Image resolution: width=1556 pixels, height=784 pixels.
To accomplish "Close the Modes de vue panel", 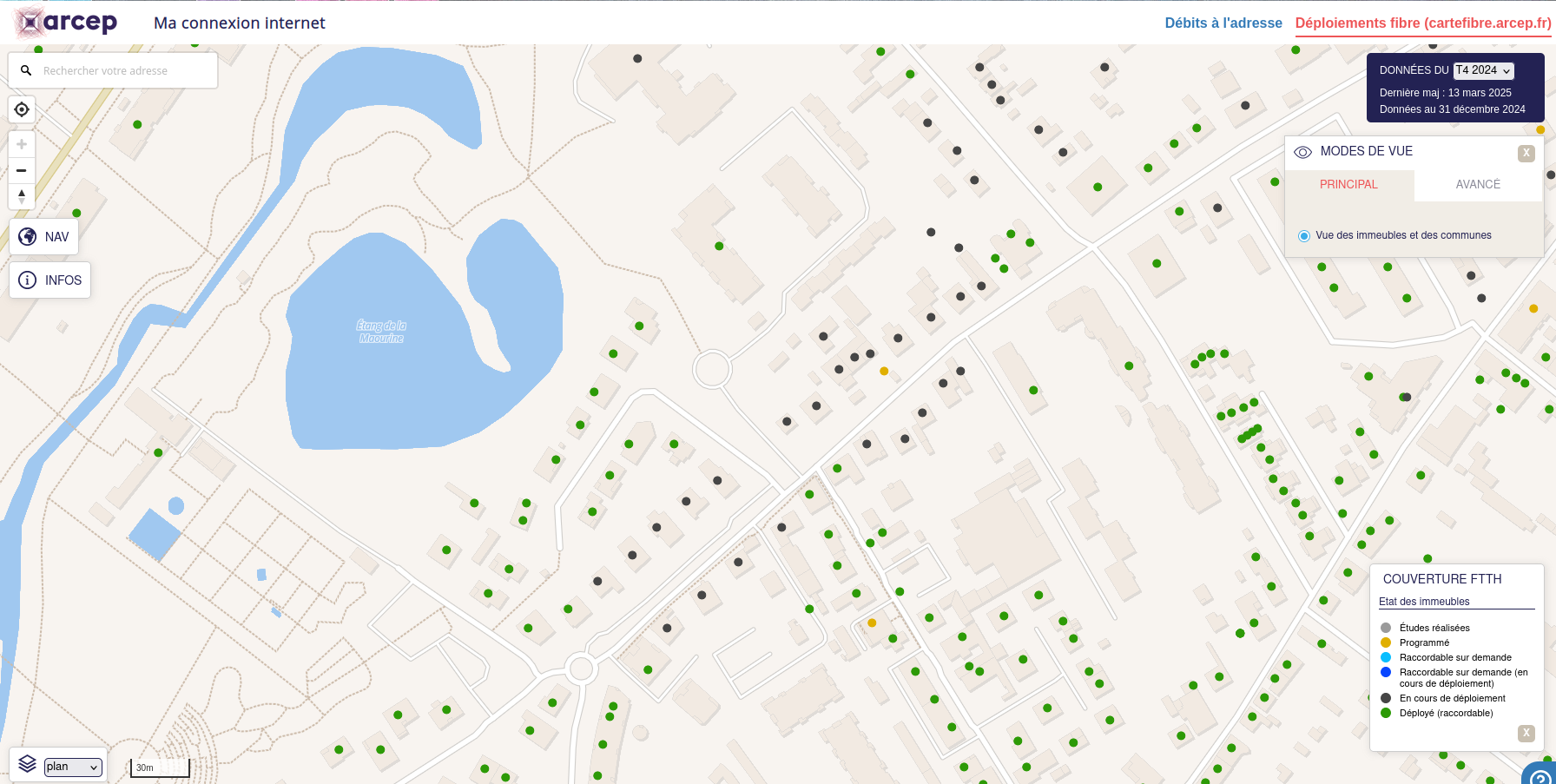I will coord(1526,154).
